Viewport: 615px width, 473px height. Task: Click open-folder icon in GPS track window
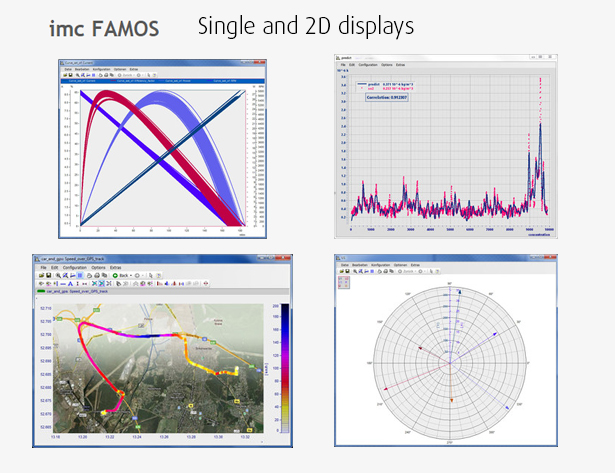tap(41, 275)
